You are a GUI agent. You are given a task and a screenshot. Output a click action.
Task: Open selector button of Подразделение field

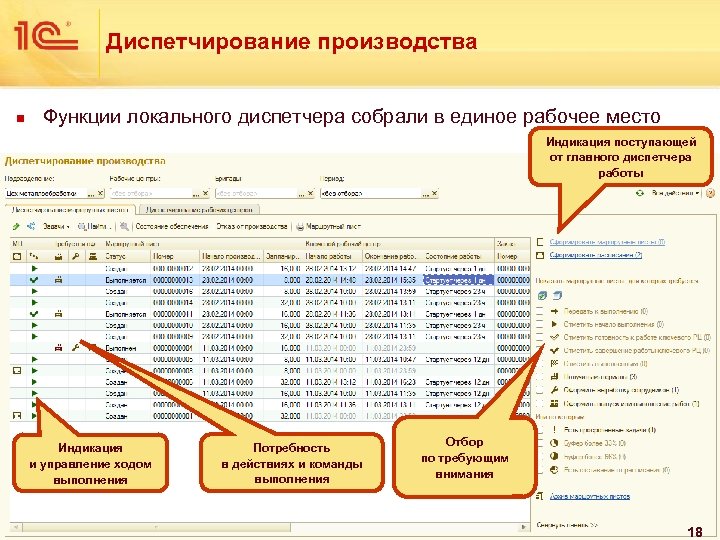coord(91,193)
